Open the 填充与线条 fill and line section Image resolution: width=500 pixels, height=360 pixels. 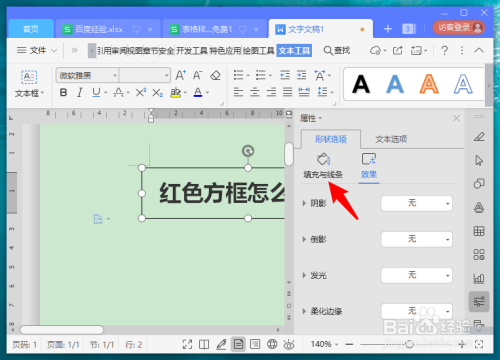[x=323, y=166]
